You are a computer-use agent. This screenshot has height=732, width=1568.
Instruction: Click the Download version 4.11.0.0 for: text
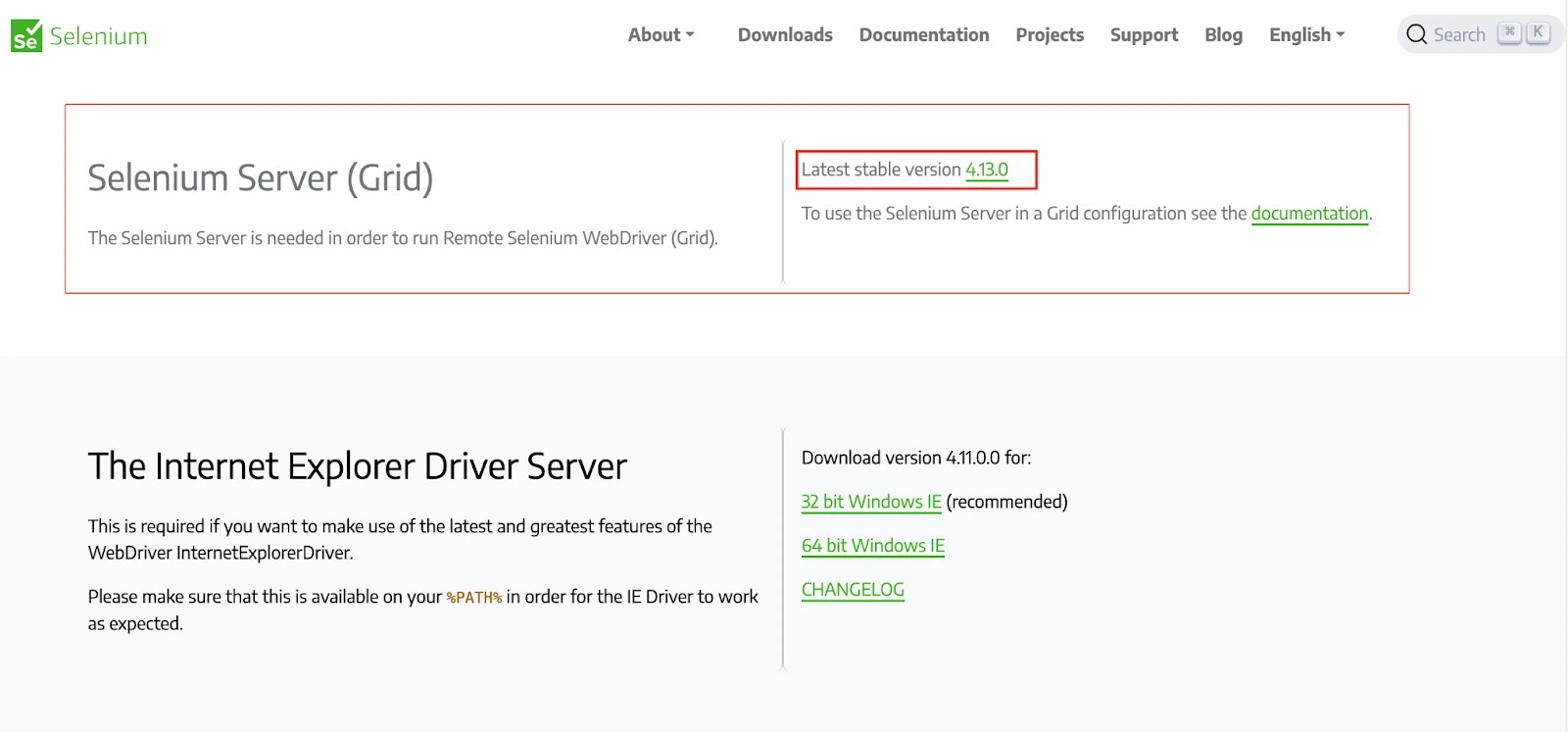916,458
